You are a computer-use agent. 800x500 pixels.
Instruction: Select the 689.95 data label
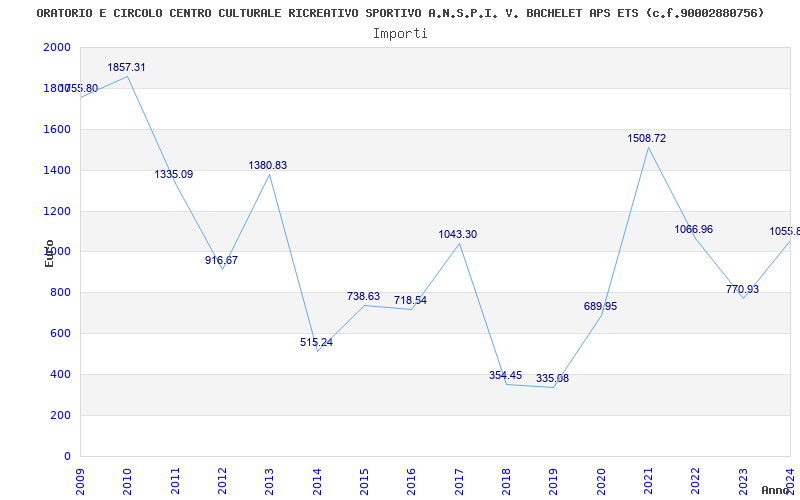point(600,307)
